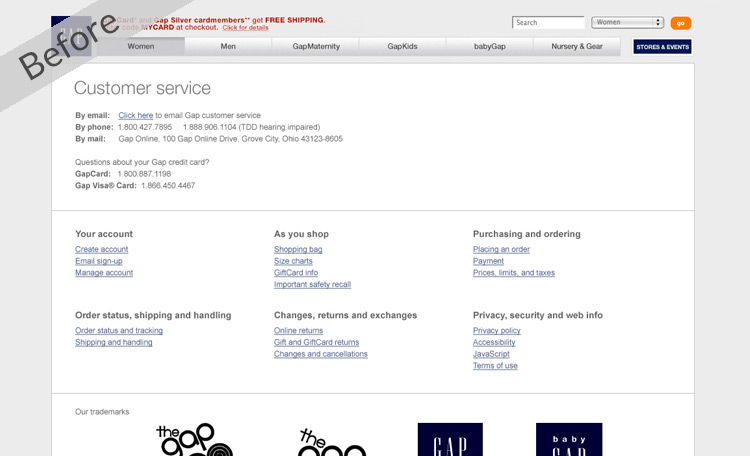The height and width of the screenshot is (456, 750).
Task: Read the Privacy policy
Action: [x=496, y=331]
